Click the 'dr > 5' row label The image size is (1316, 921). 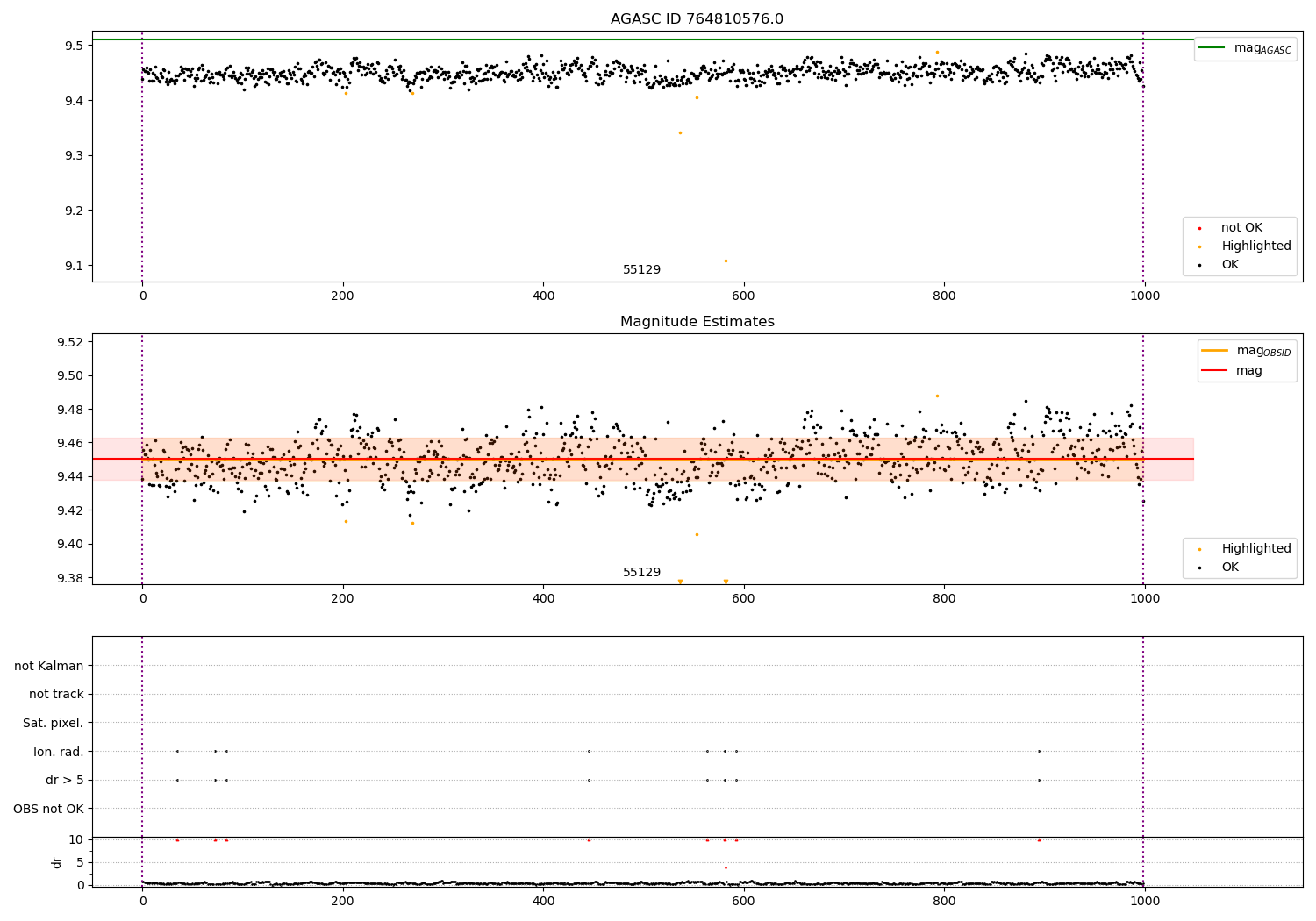(x=65, y=780)
